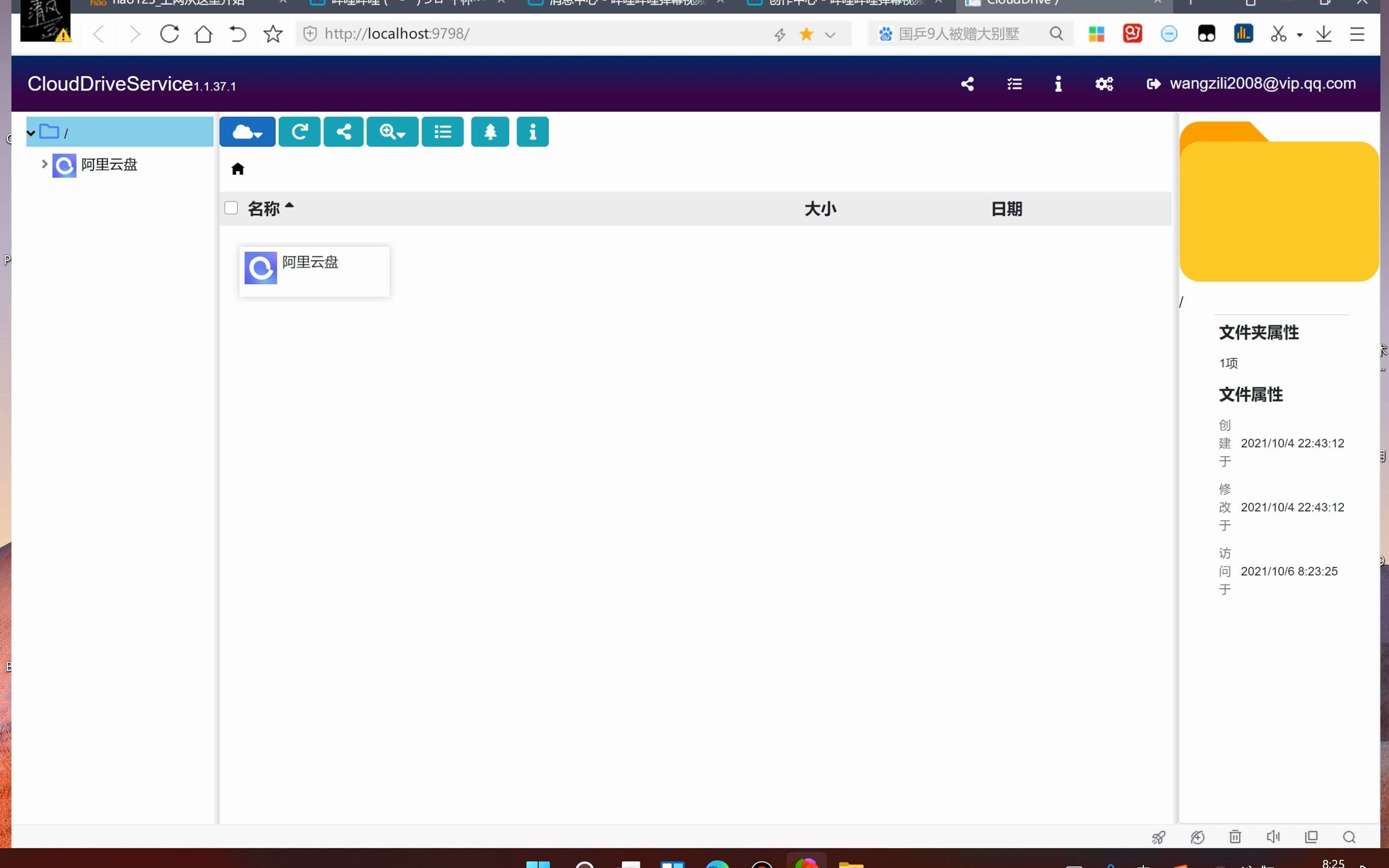Sort files by the 日期 column header
The height and width of the screenshot is (868, 1389).
1006,209
